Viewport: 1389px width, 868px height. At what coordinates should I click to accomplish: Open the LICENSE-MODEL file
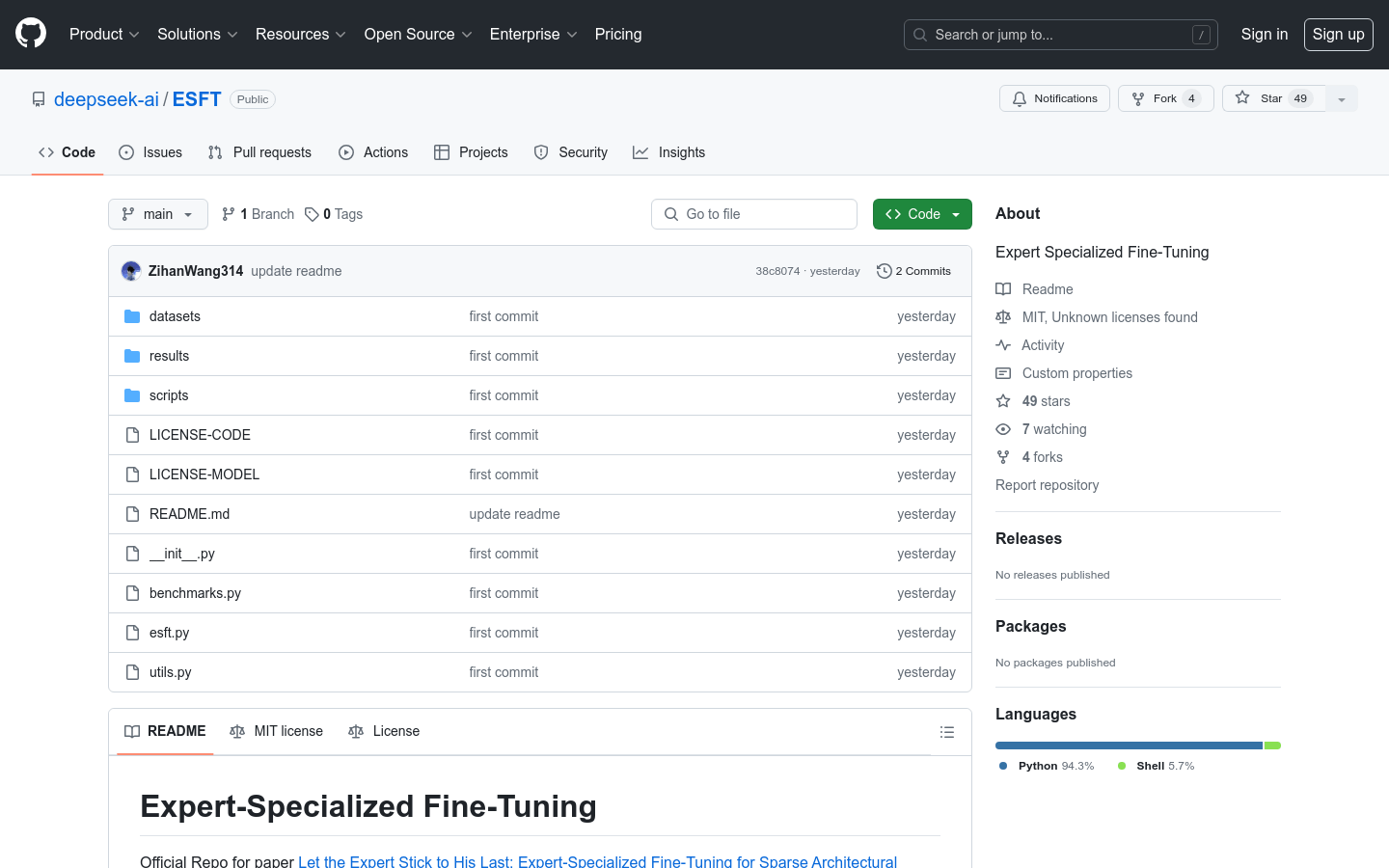click(x=204, y=475)
